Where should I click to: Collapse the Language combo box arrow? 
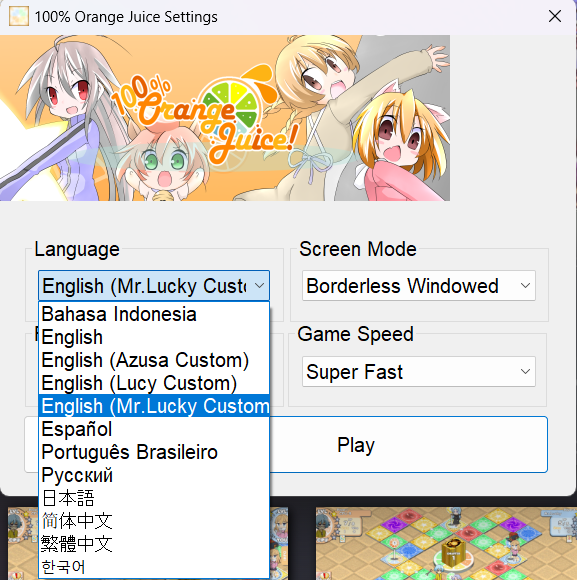click(x=260, y=286)
